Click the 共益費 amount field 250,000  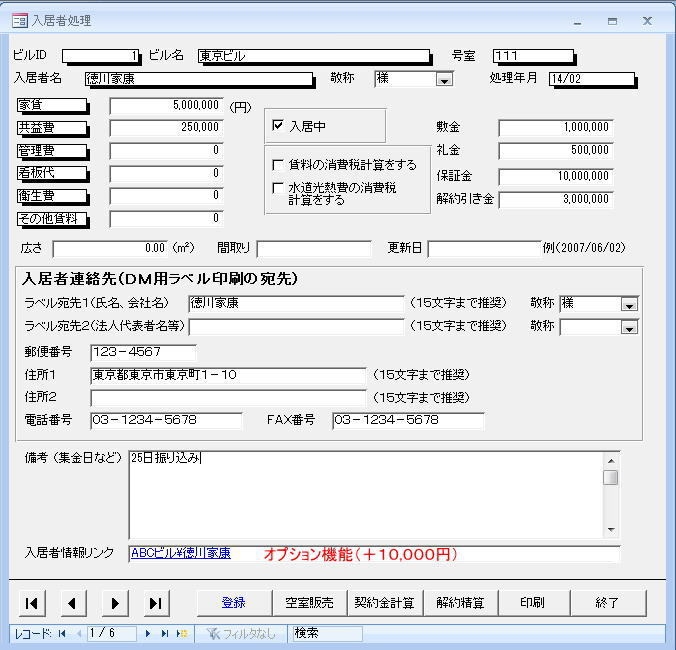coord(166,128)
